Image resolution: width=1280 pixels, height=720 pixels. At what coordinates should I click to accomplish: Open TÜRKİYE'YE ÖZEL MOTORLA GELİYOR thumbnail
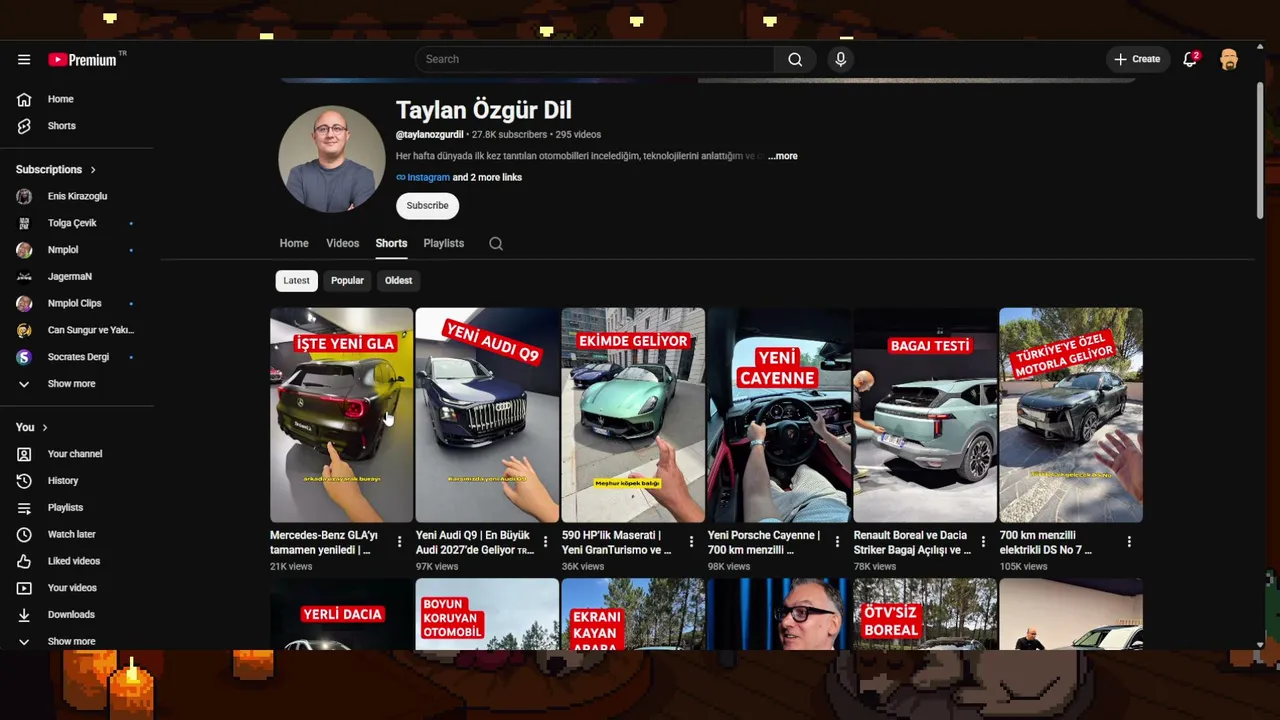tap(1071, 415)
